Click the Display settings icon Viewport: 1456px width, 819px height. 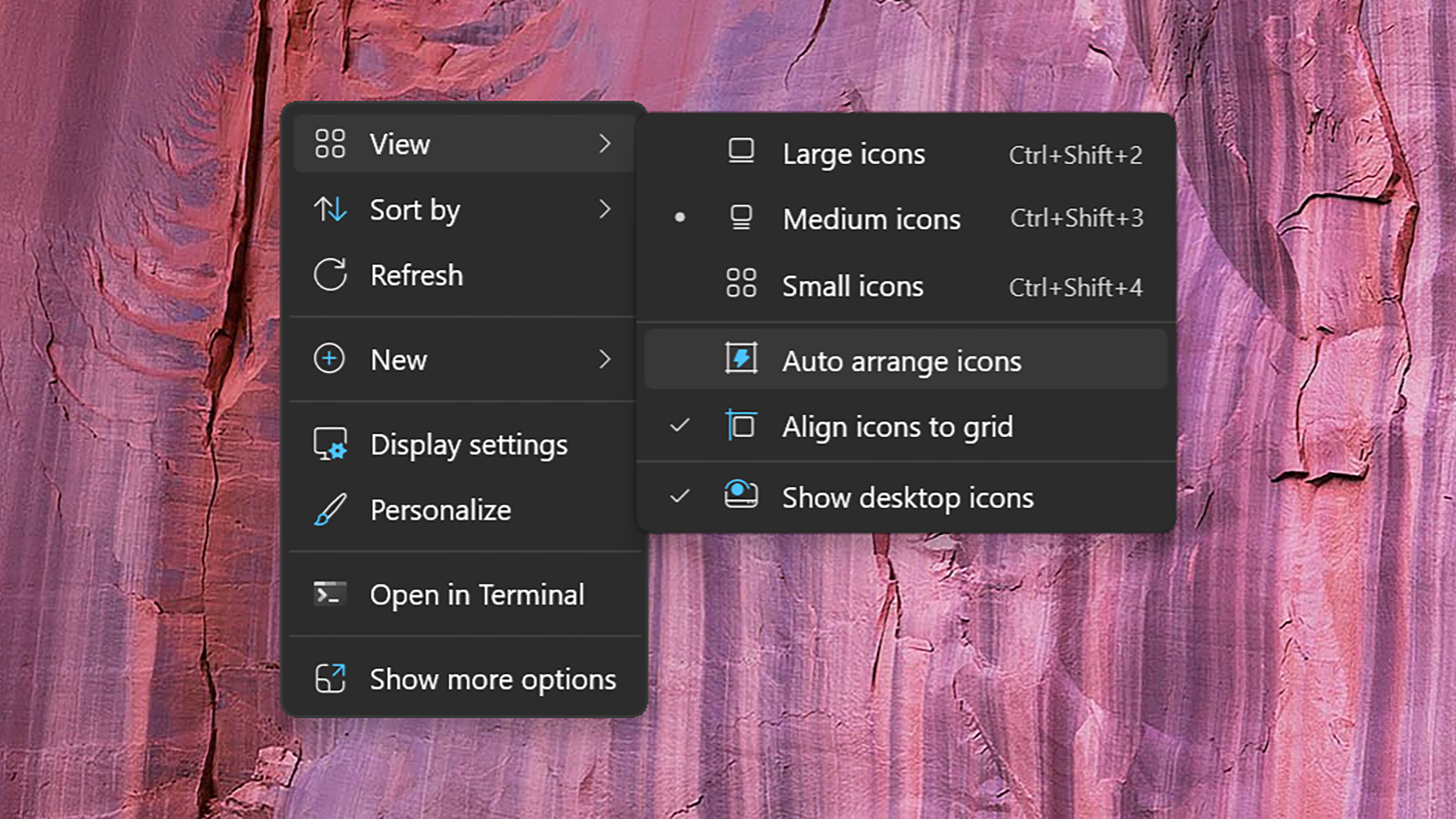click(x=329, y=443)
